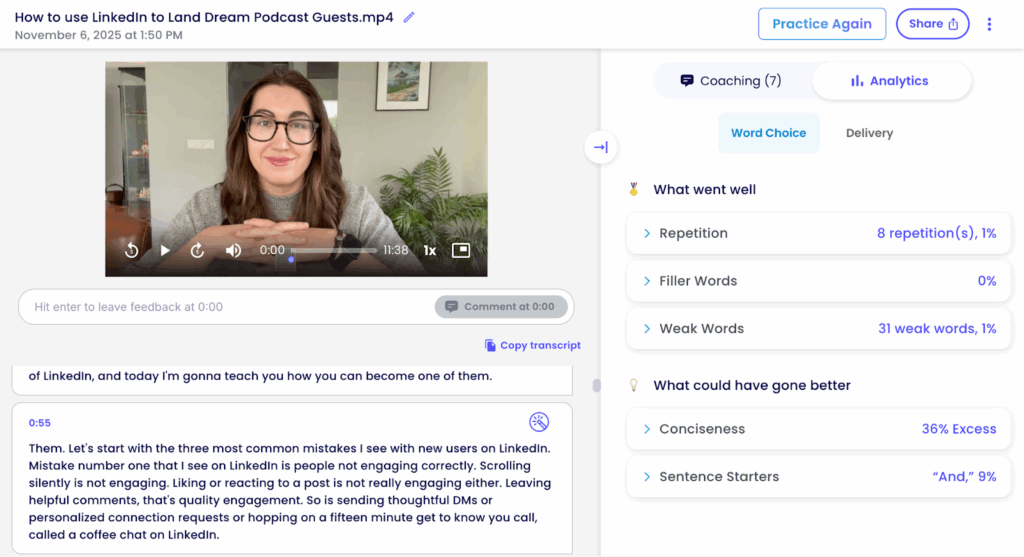
Task: Mute the video volume
Action: tap(233, 250)
